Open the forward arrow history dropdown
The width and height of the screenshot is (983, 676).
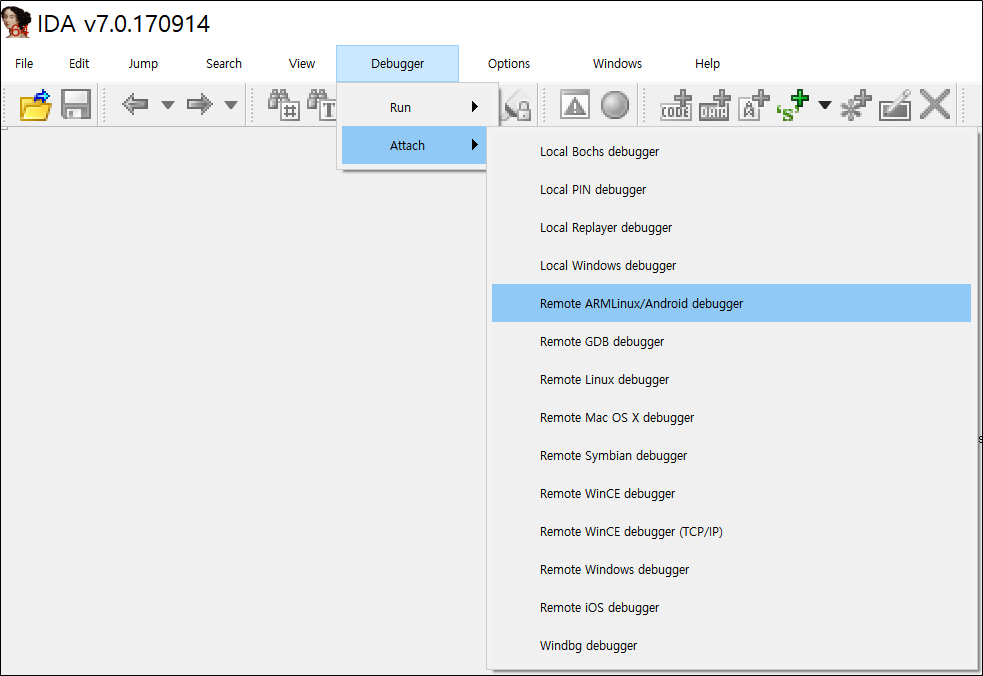pos(231,105)
